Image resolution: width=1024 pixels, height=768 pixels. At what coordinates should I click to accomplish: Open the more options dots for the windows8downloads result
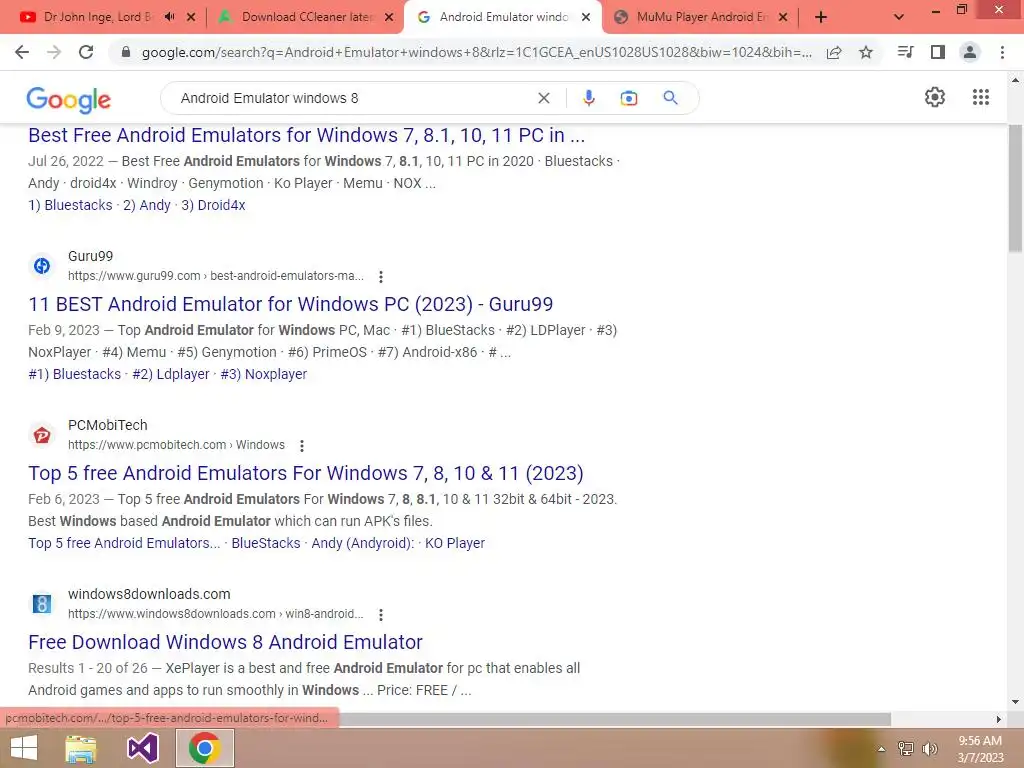tap(381, 615)
